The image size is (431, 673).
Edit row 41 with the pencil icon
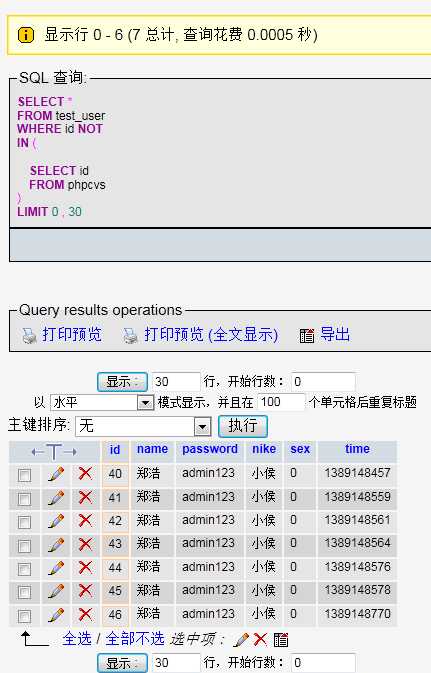coord(56,497)
